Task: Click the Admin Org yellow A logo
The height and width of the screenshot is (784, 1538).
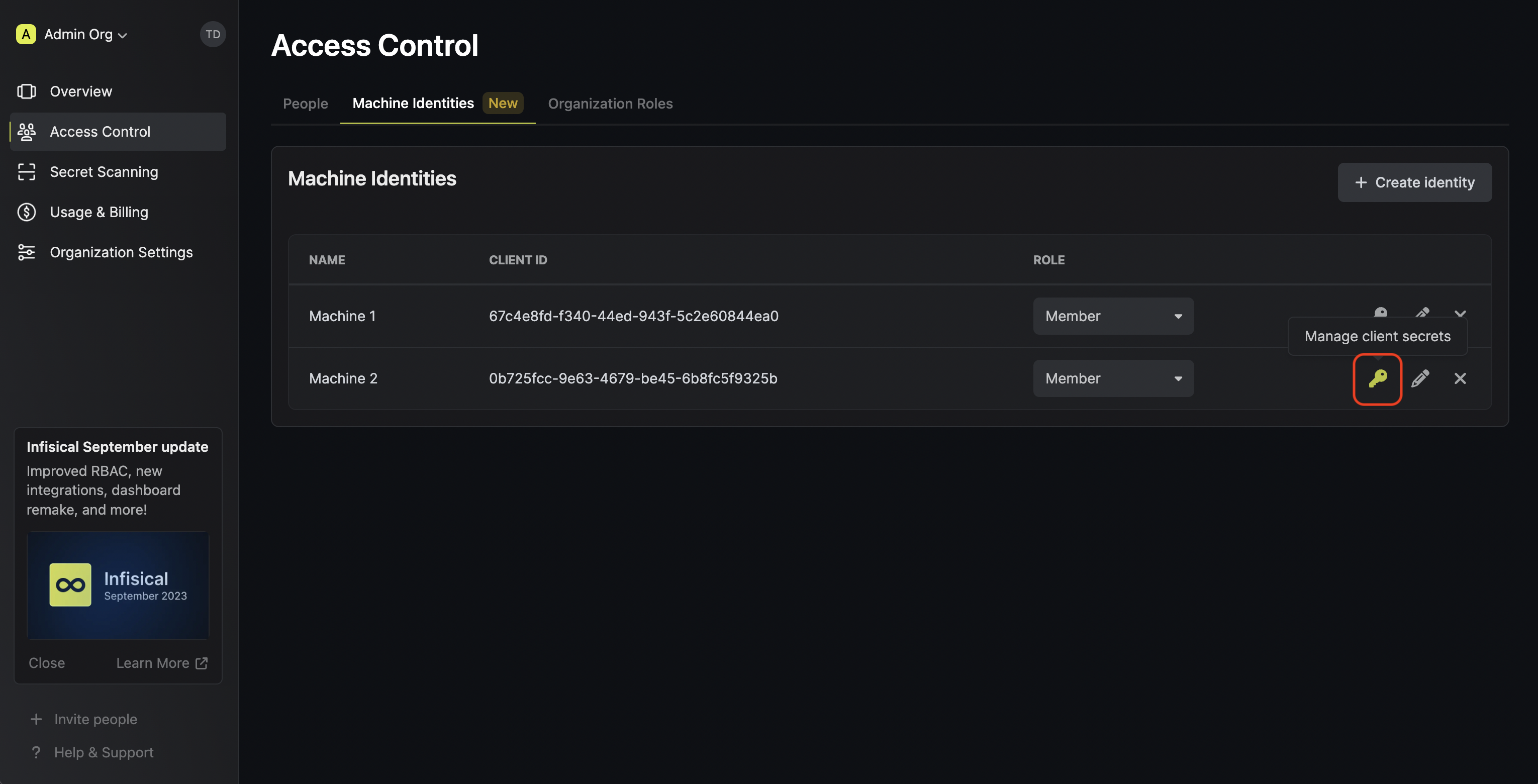Action: (x=26, y=35)
